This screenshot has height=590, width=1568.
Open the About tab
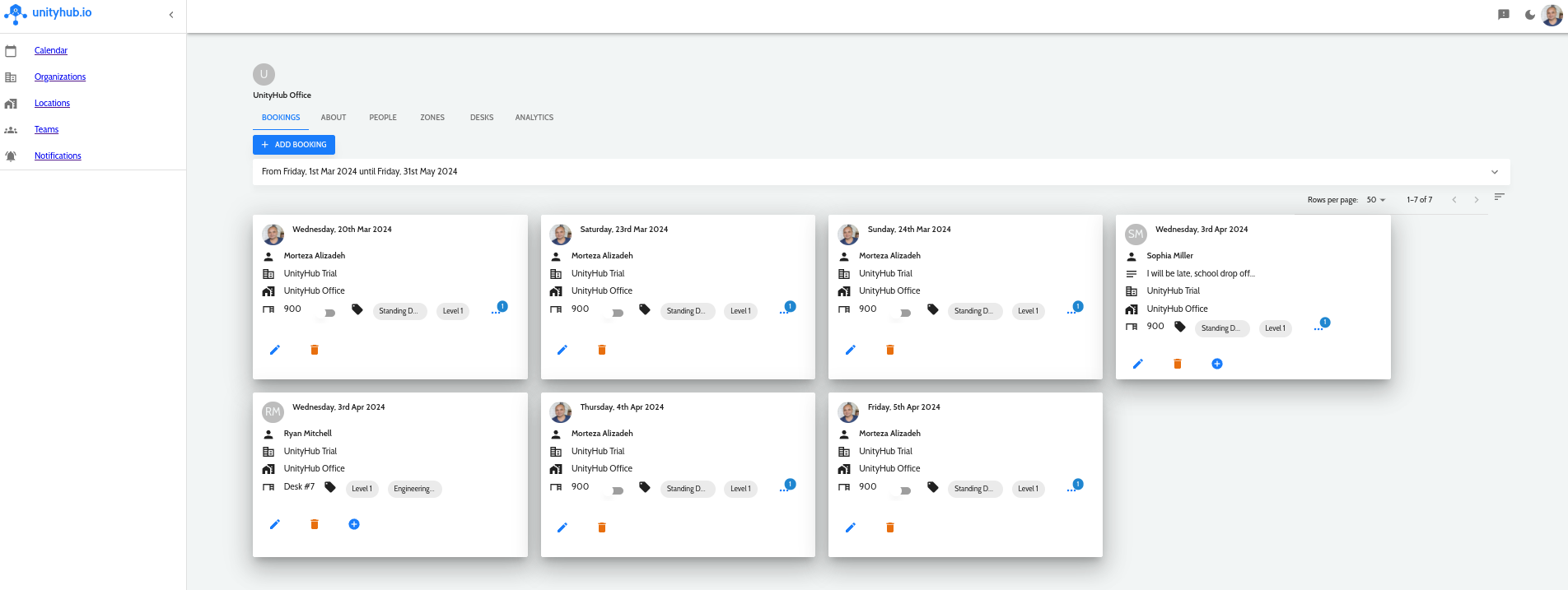(x=334, y=118)
